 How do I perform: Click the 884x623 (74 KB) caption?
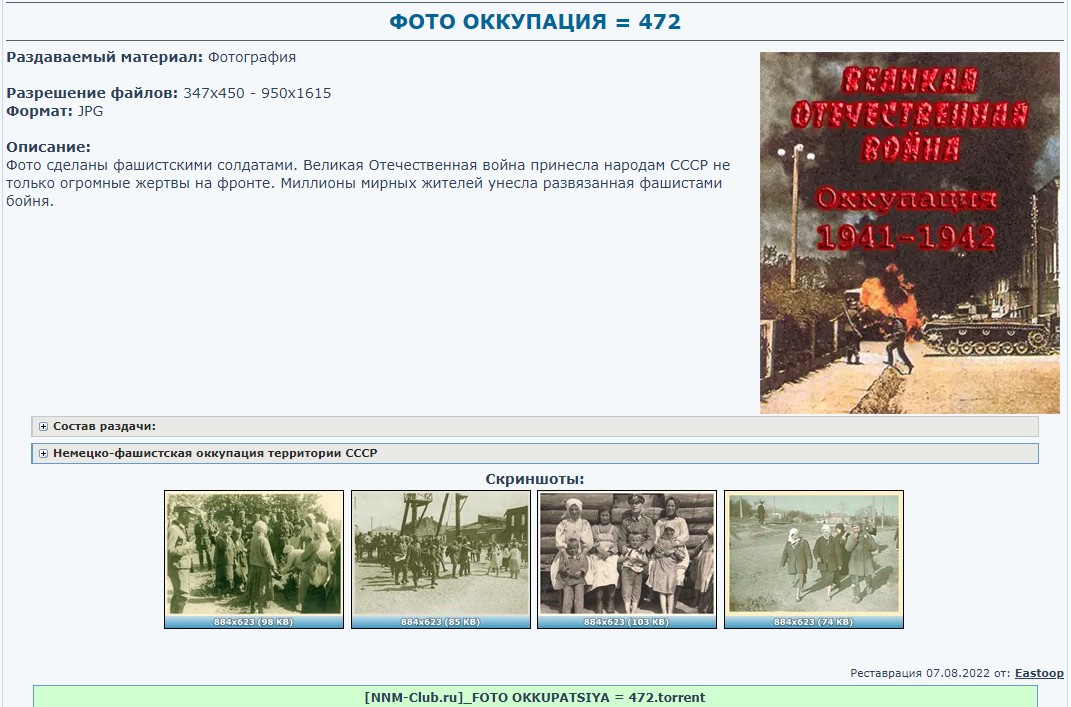[813, 622]
